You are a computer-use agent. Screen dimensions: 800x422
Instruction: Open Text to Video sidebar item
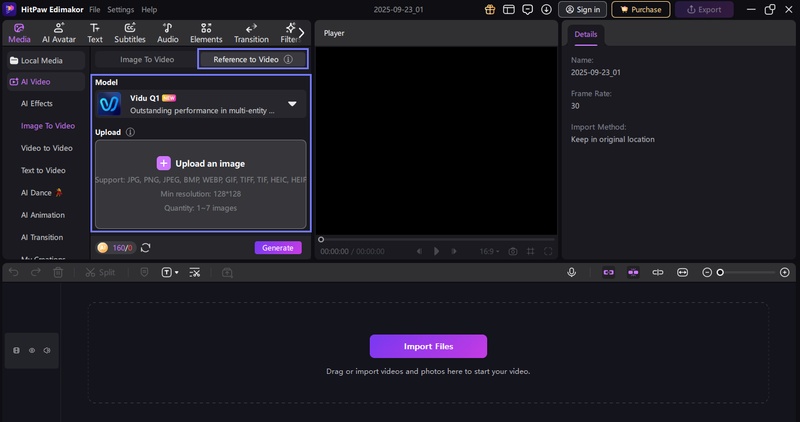coord(43,170)
